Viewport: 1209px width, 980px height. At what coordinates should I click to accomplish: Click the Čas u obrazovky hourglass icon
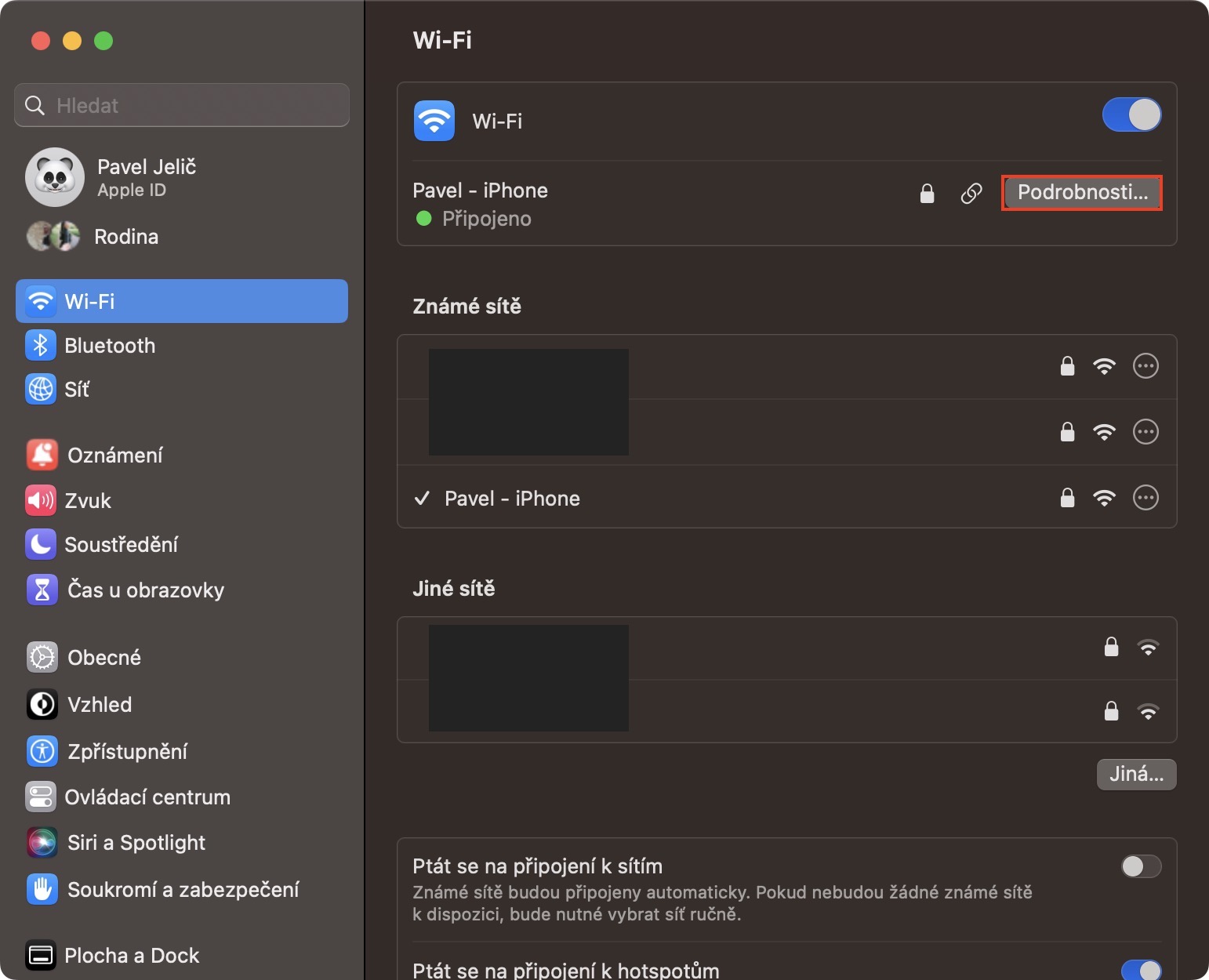[42, 590]
